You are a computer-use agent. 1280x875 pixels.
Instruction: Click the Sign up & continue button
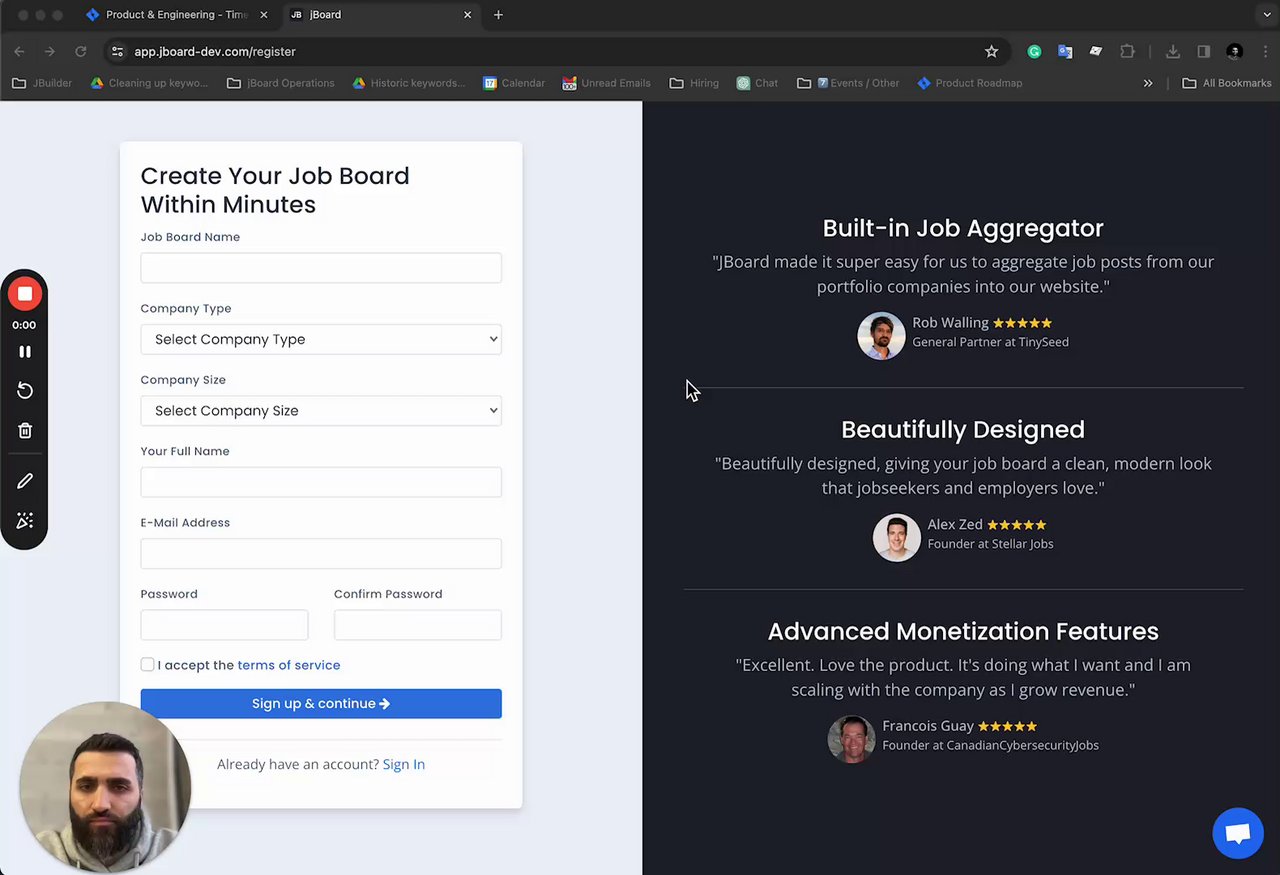pyautogui.click(x=321, y=703)
